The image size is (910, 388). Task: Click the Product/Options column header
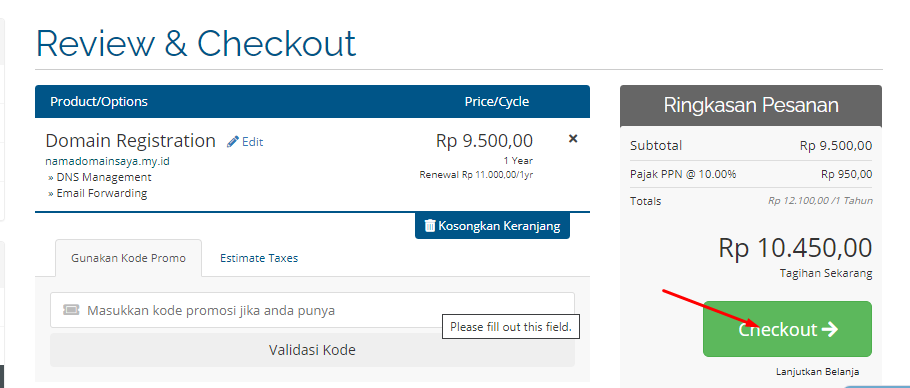click(x=99, y=101)
